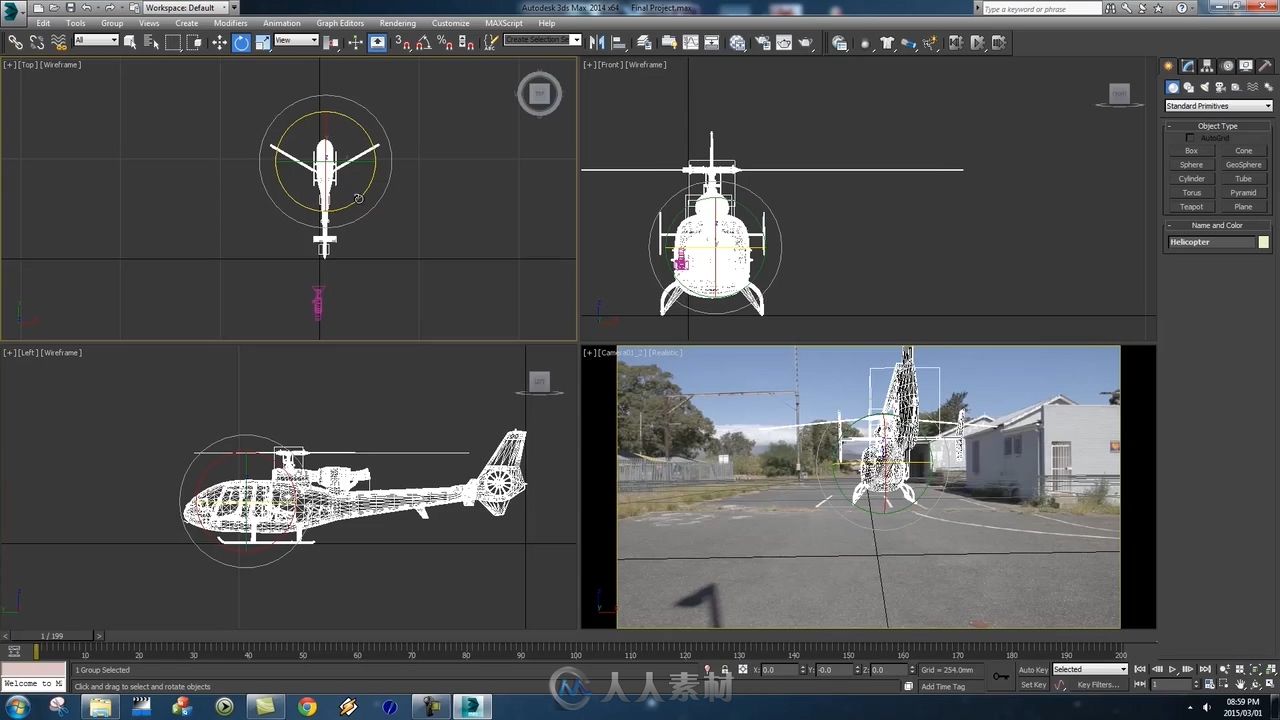Open the Modifiers menu
This screenshot has width=1280, height=720.
click(230, 23)
